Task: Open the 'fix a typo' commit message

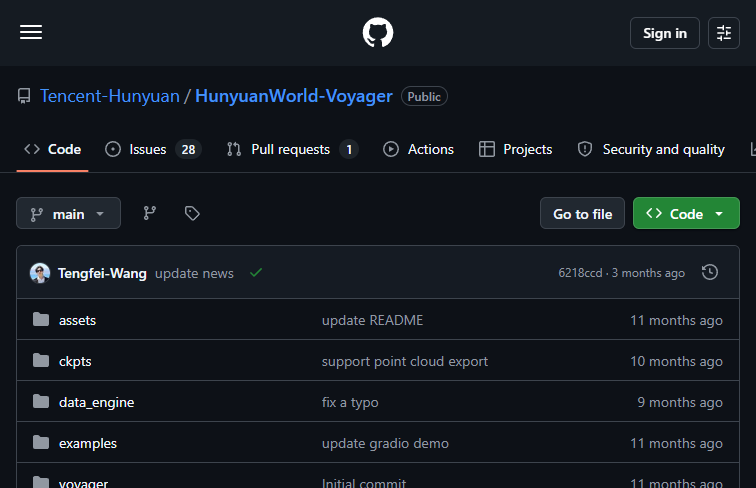Action: [350, 403]
